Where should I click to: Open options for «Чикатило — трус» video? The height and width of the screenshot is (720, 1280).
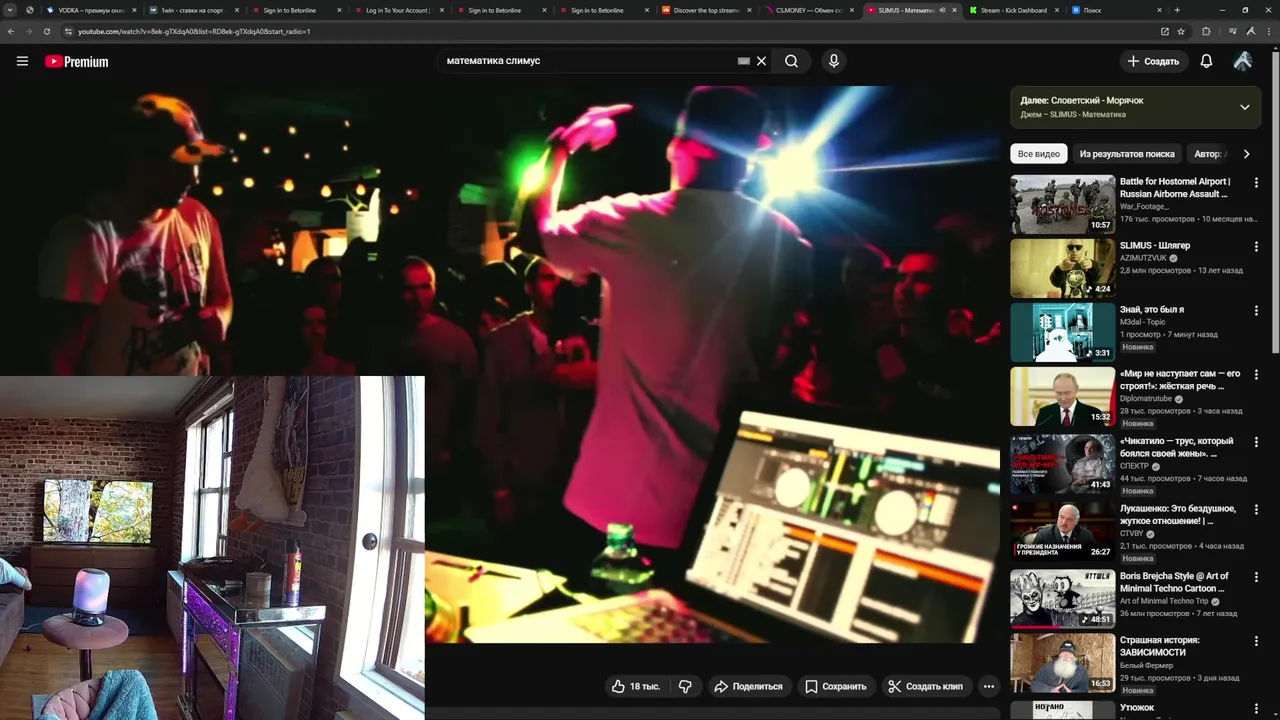(x=1256, y=442)
